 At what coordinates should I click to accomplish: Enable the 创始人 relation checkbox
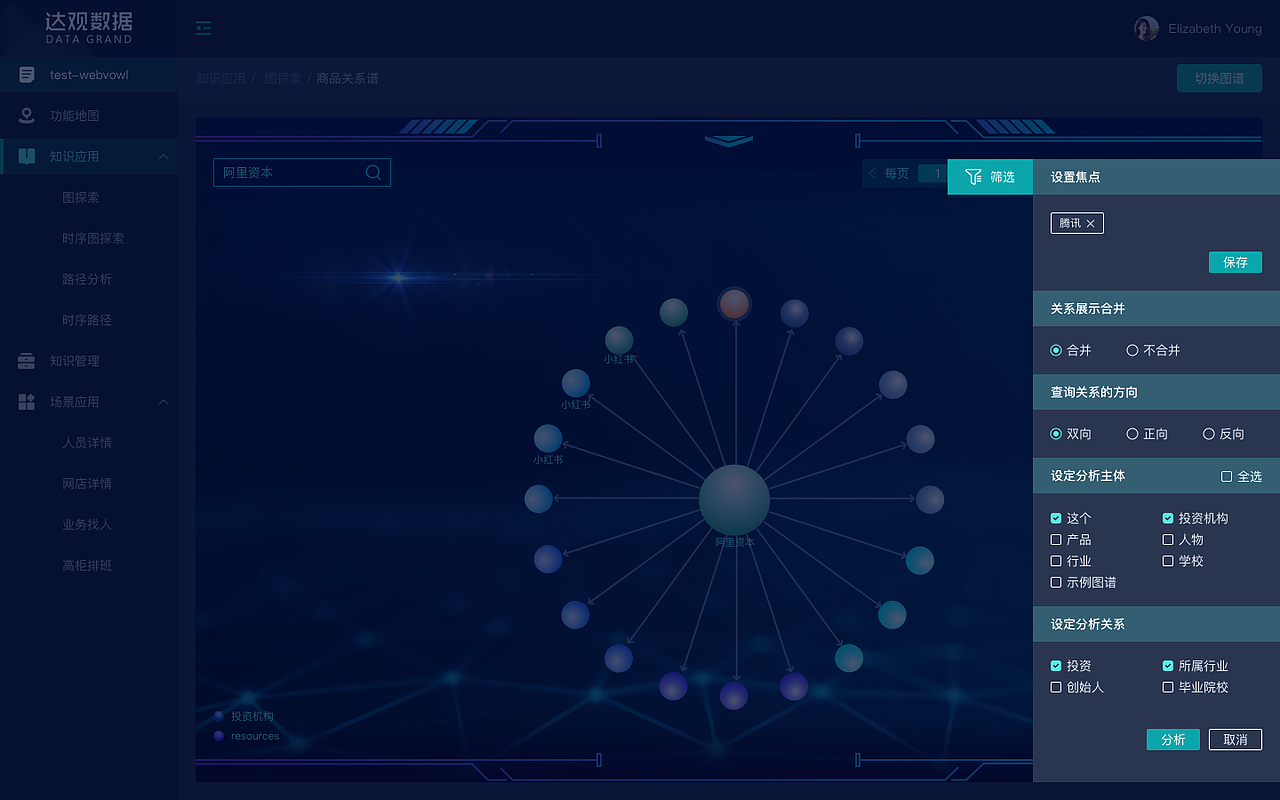tap(1056, 687)
